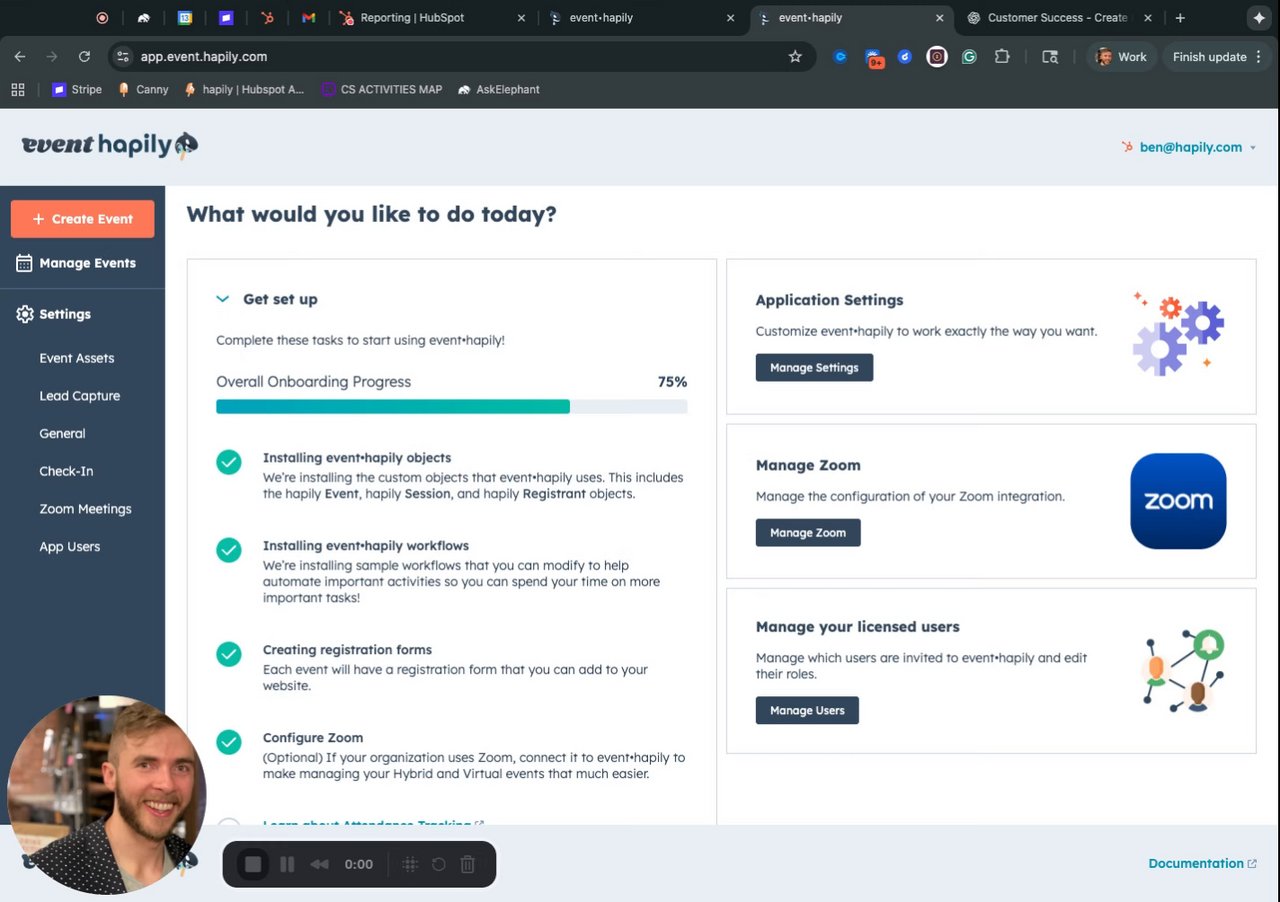The height and width of the screenshot is (902, 1280).
Task: Pause the screen recording
Action: click(287, 864)
